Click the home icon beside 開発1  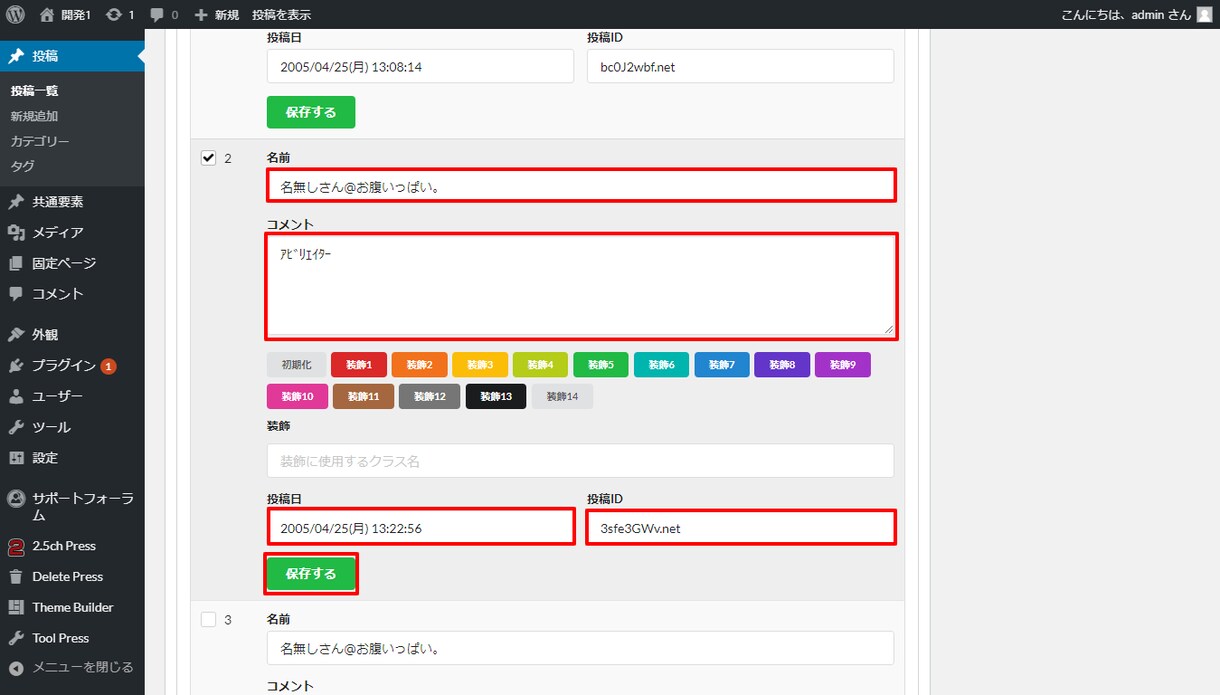point(47,15)
